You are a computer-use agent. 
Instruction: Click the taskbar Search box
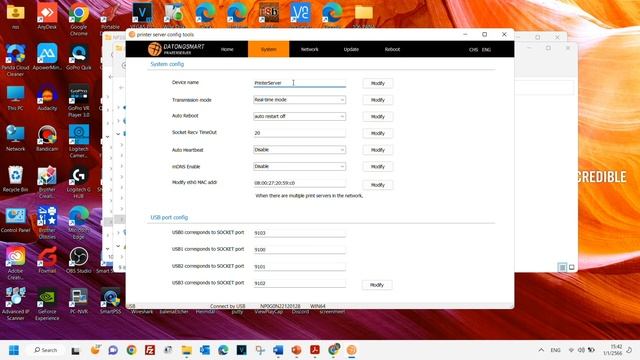[46, 350]
